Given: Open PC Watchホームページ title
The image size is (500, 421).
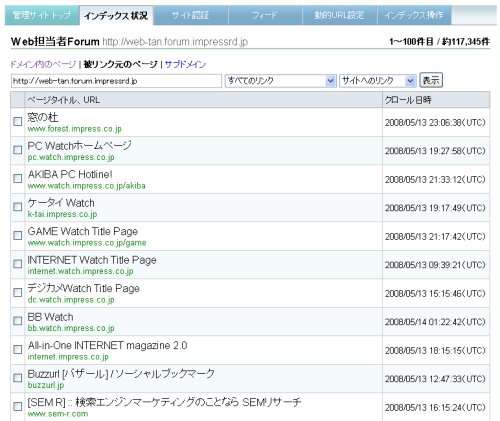Looking at the screenshot, I should tap(79, 146).
